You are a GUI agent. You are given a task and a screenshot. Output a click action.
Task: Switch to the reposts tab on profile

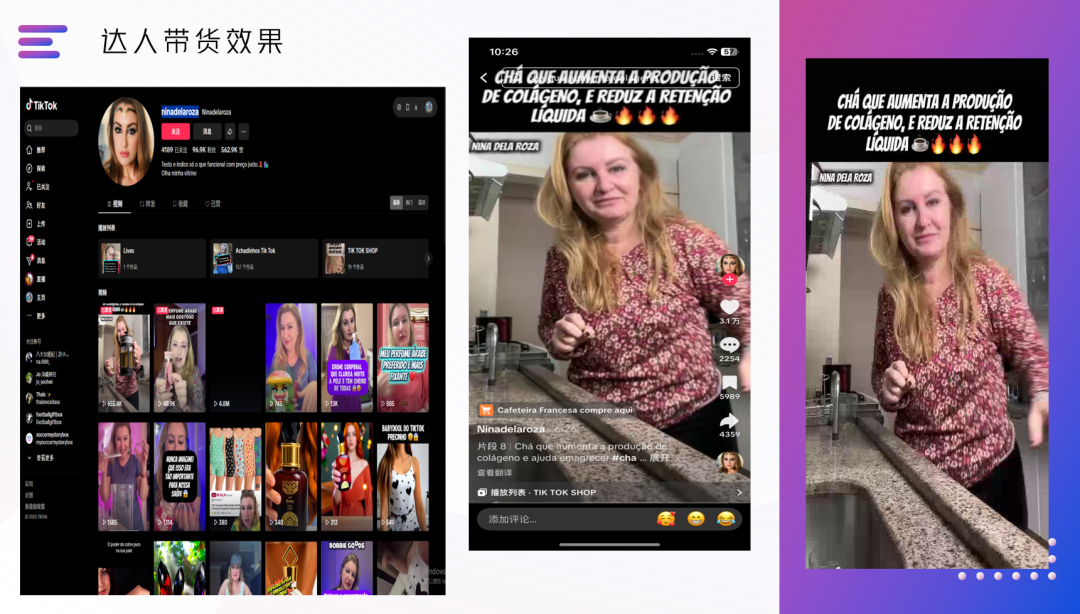click(x=147, y=203)
